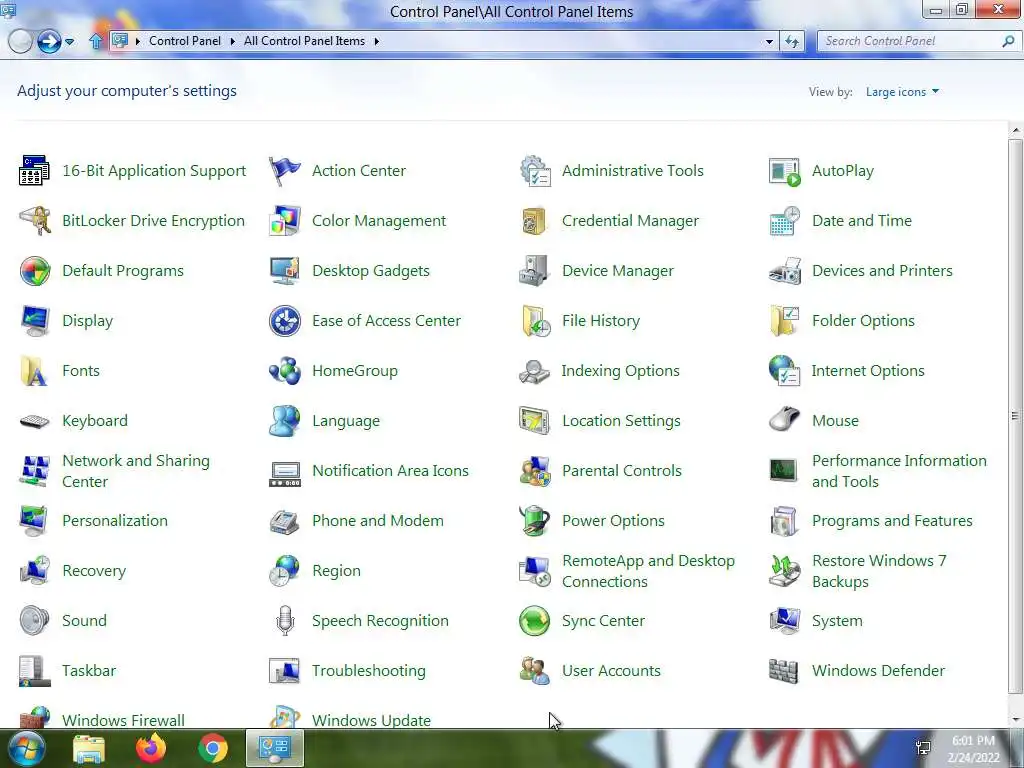Open the Fonts folder icon
This screenshot has width=1024, height=768.
(35, 371)
